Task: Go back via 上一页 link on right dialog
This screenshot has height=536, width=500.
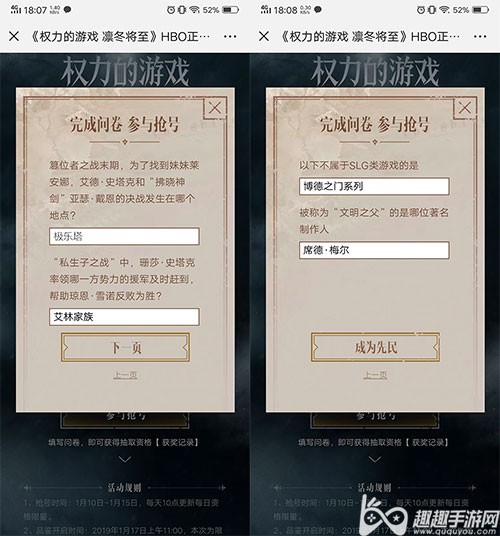Action: pos(375,375)
